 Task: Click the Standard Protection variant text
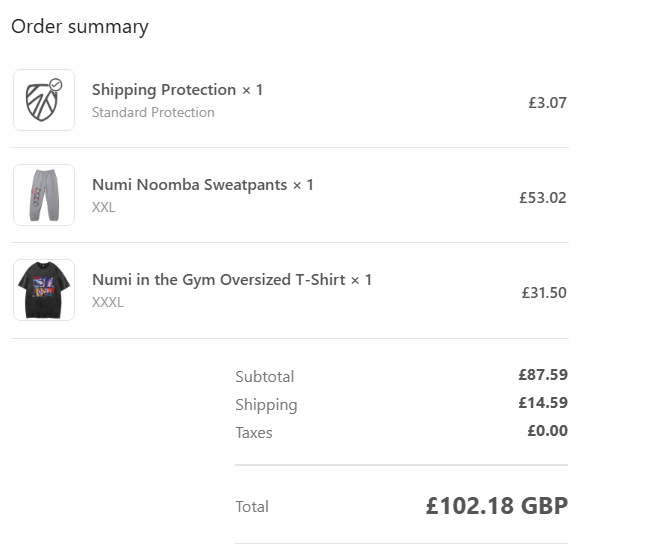pos(153,112)
